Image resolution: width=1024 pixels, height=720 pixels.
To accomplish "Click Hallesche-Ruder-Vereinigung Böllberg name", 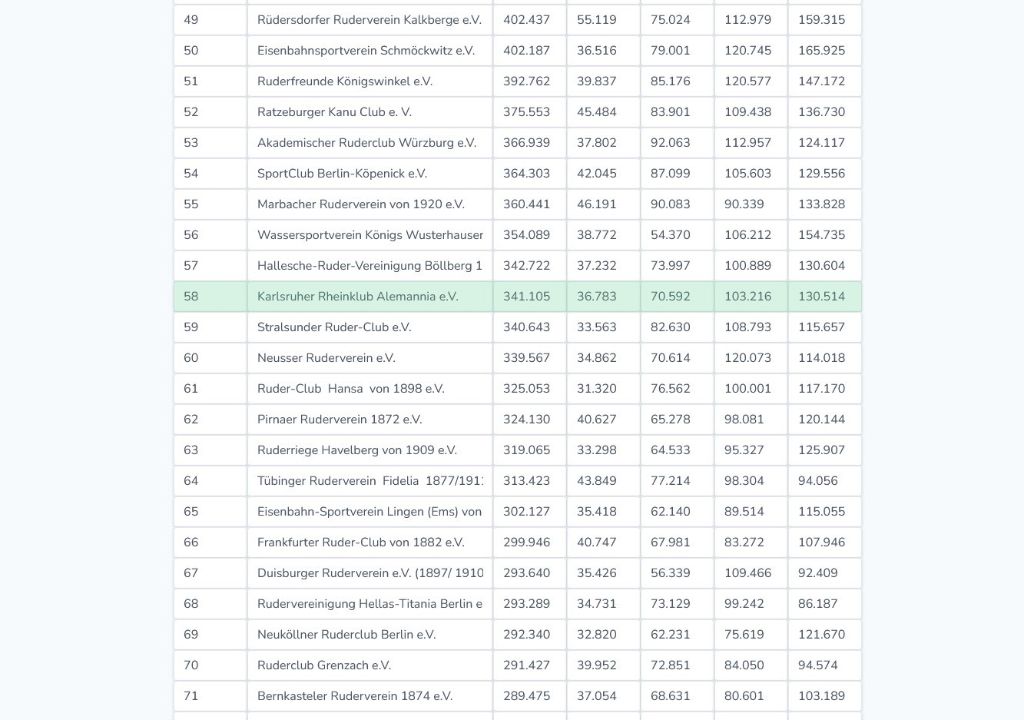I will point(370,265).
